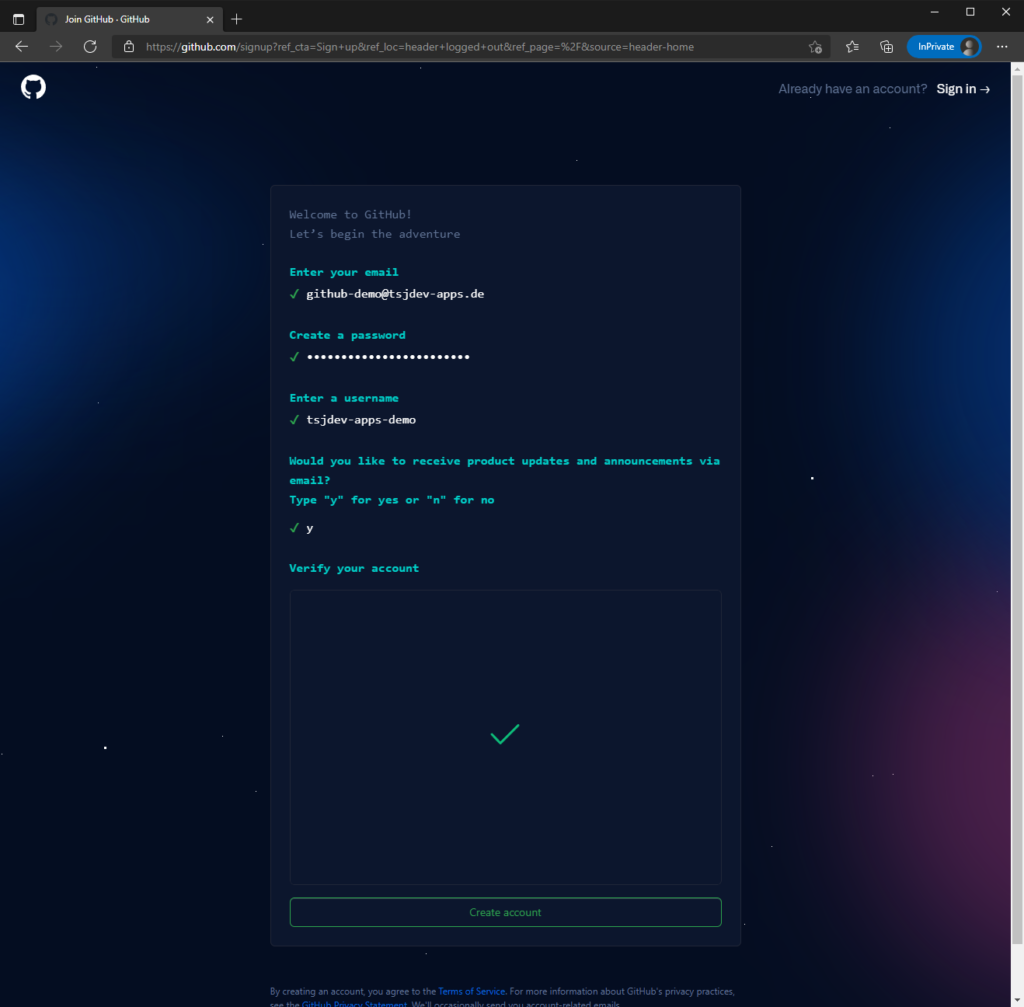Viewport: 1024px width, 1007px height.
Task: Open tracking prevention icon in address bar
Action: [x=815, y=46]
